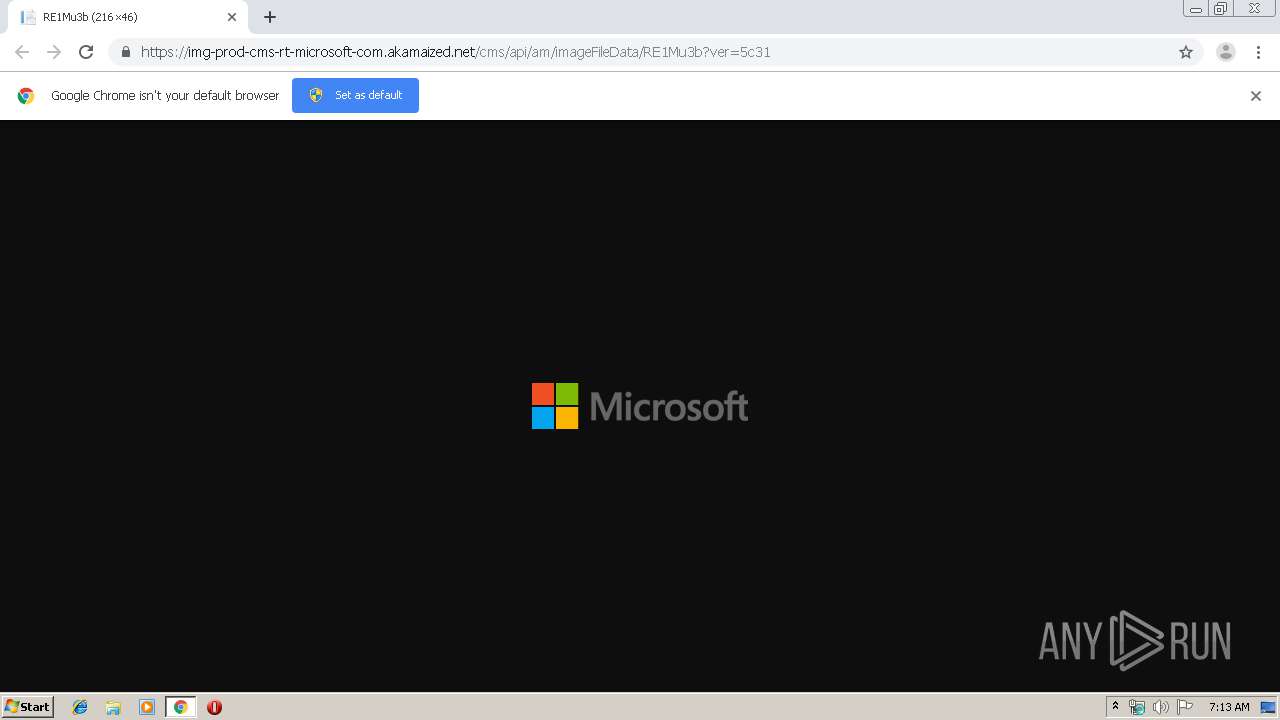
Task: Set Chrome as default browser
Action: coord(355,95)
